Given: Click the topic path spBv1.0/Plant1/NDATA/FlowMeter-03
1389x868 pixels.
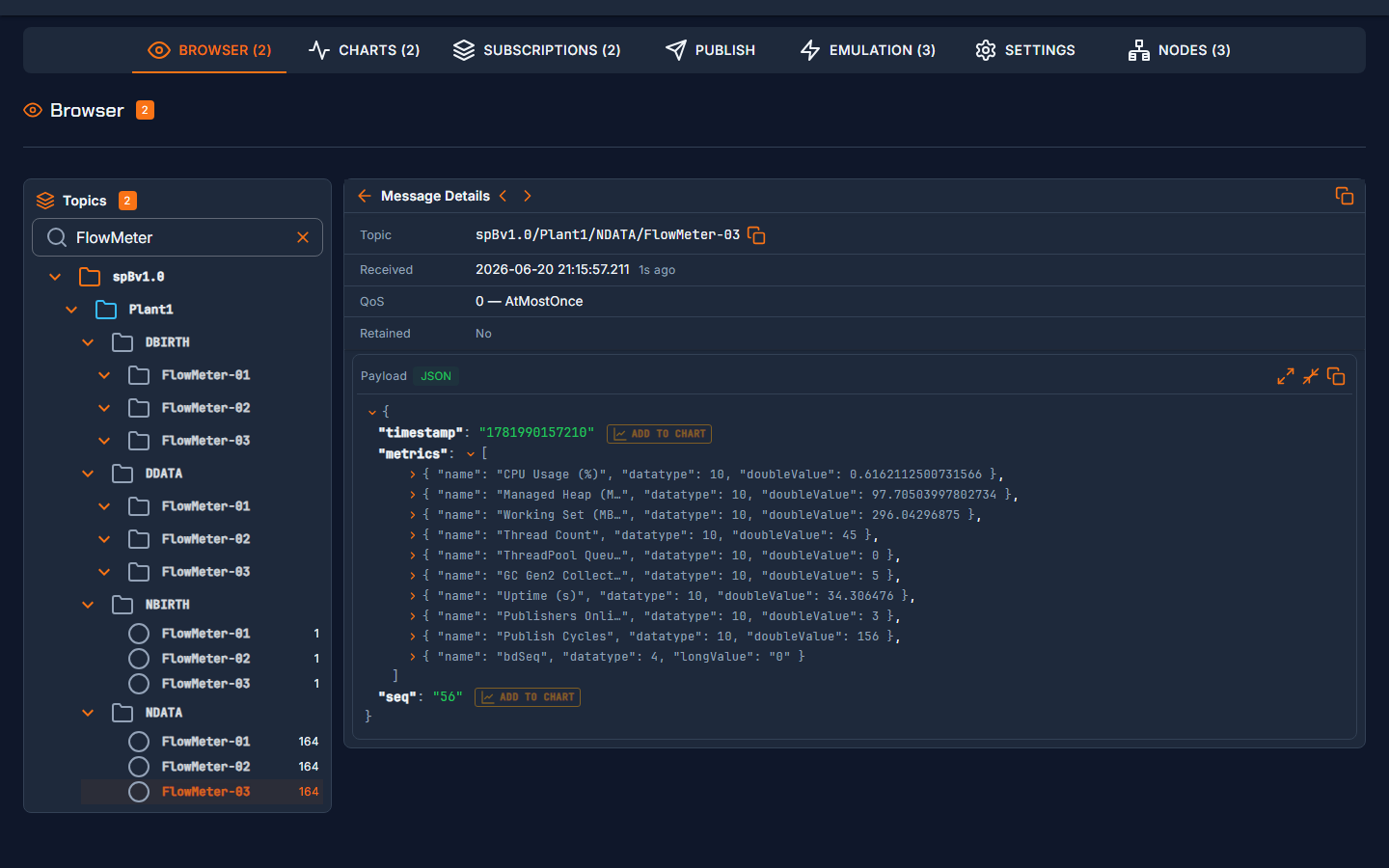Looking at the screenshot, I should coord(608,235).
